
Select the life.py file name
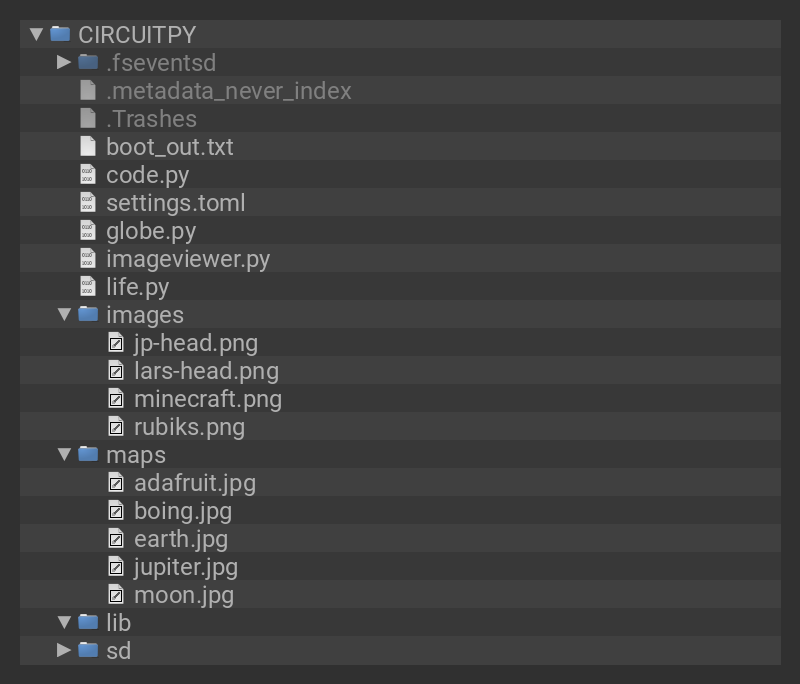click(x=138, y=286)
